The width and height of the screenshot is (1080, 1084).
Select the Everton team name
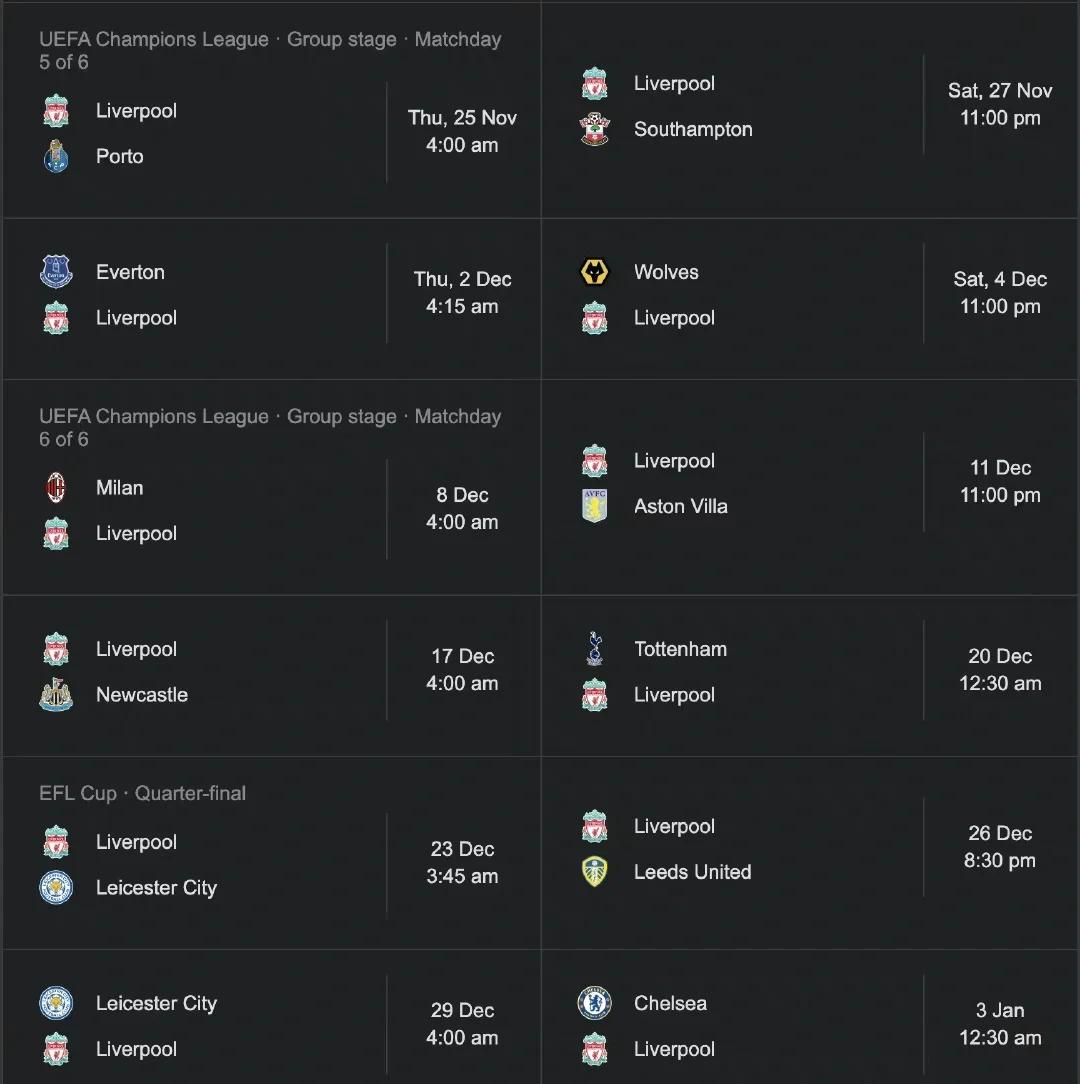[x=130, y=272]
